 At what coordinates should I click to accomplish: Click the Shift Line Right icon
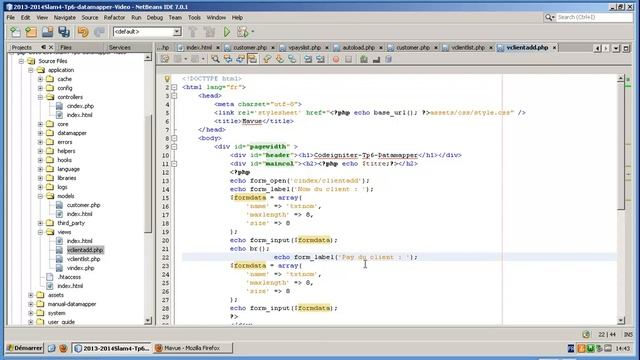320,59
